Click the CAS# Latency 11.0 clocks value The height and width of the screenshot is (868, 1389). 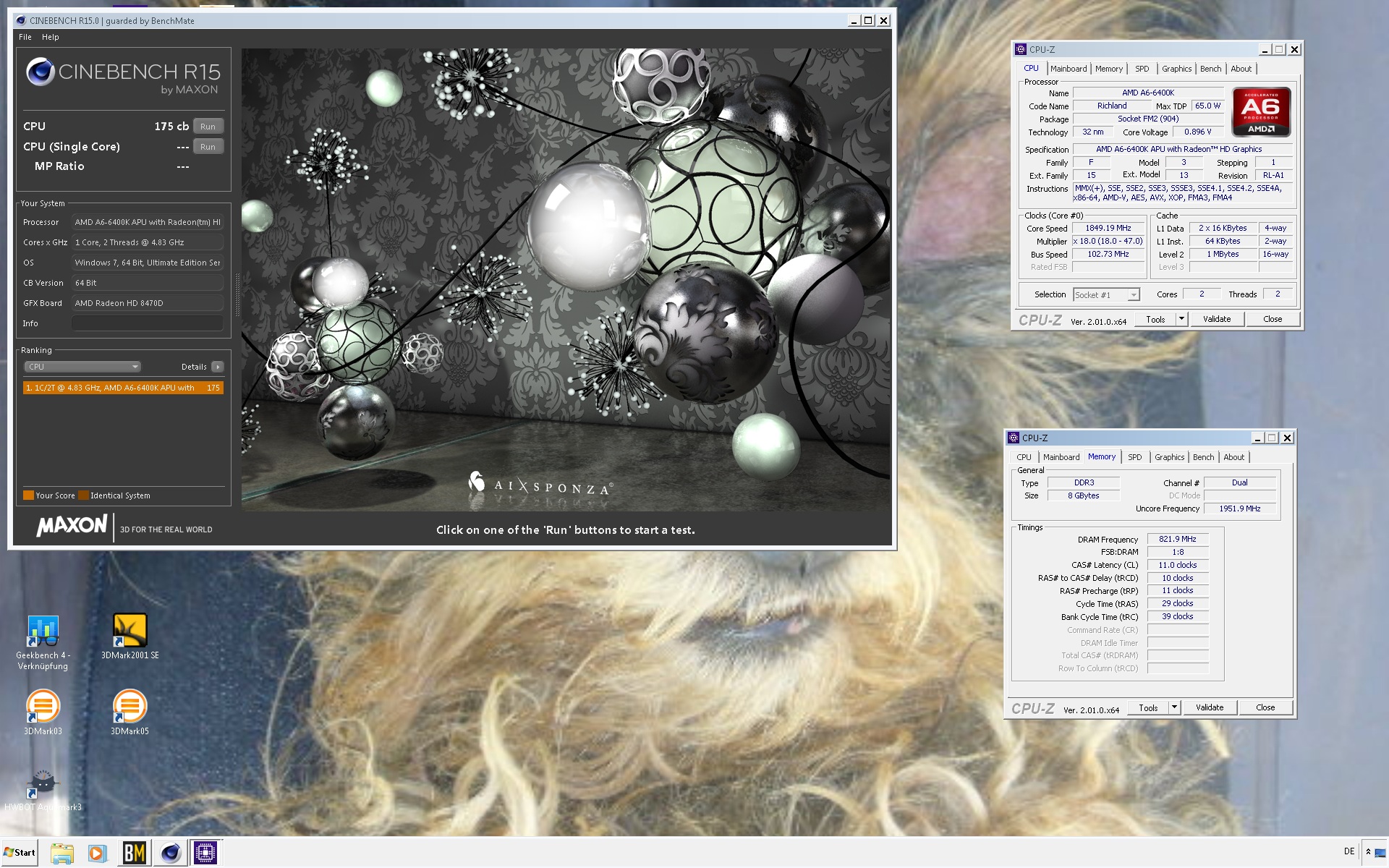tap(1178, 565)
